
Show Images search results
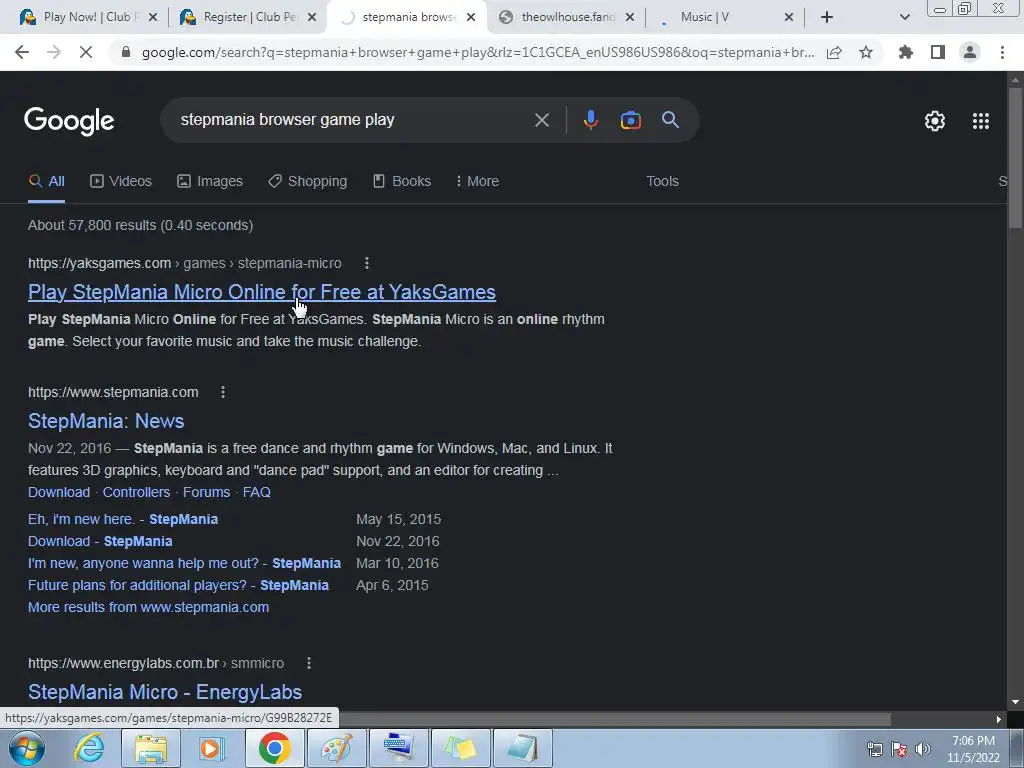pyautogui.click(x=210, y=182)
